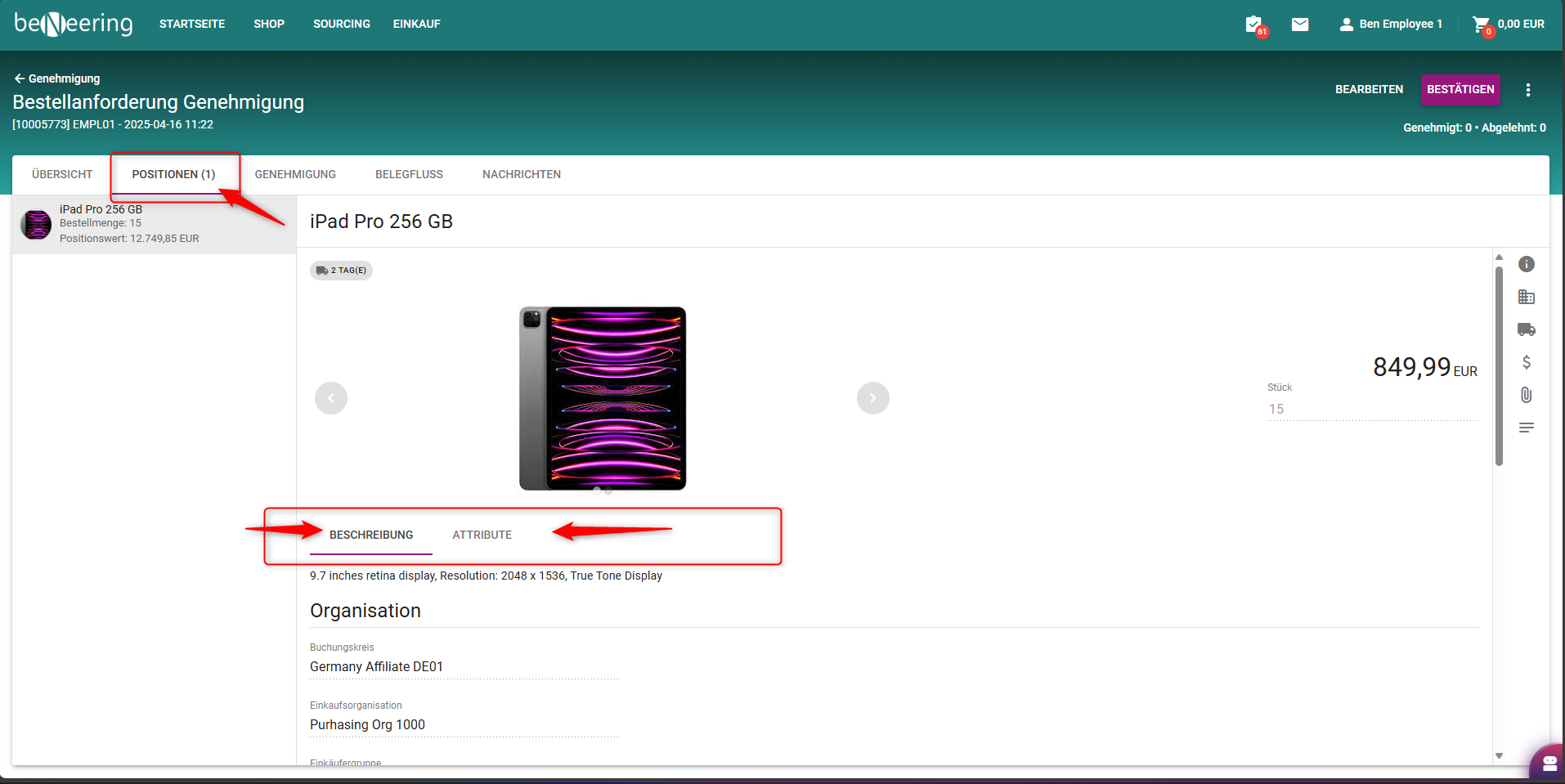Click the document ID [10005773] EMPL01 line
Screen dimensions: 1565x784
(x=113, y=124)
